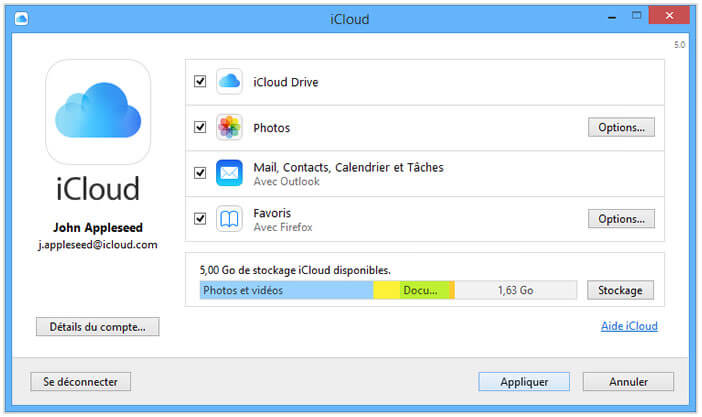This screenshot has width=702, height=417.
Task: Open the Aide iCloud link
Action: [629, 326]
